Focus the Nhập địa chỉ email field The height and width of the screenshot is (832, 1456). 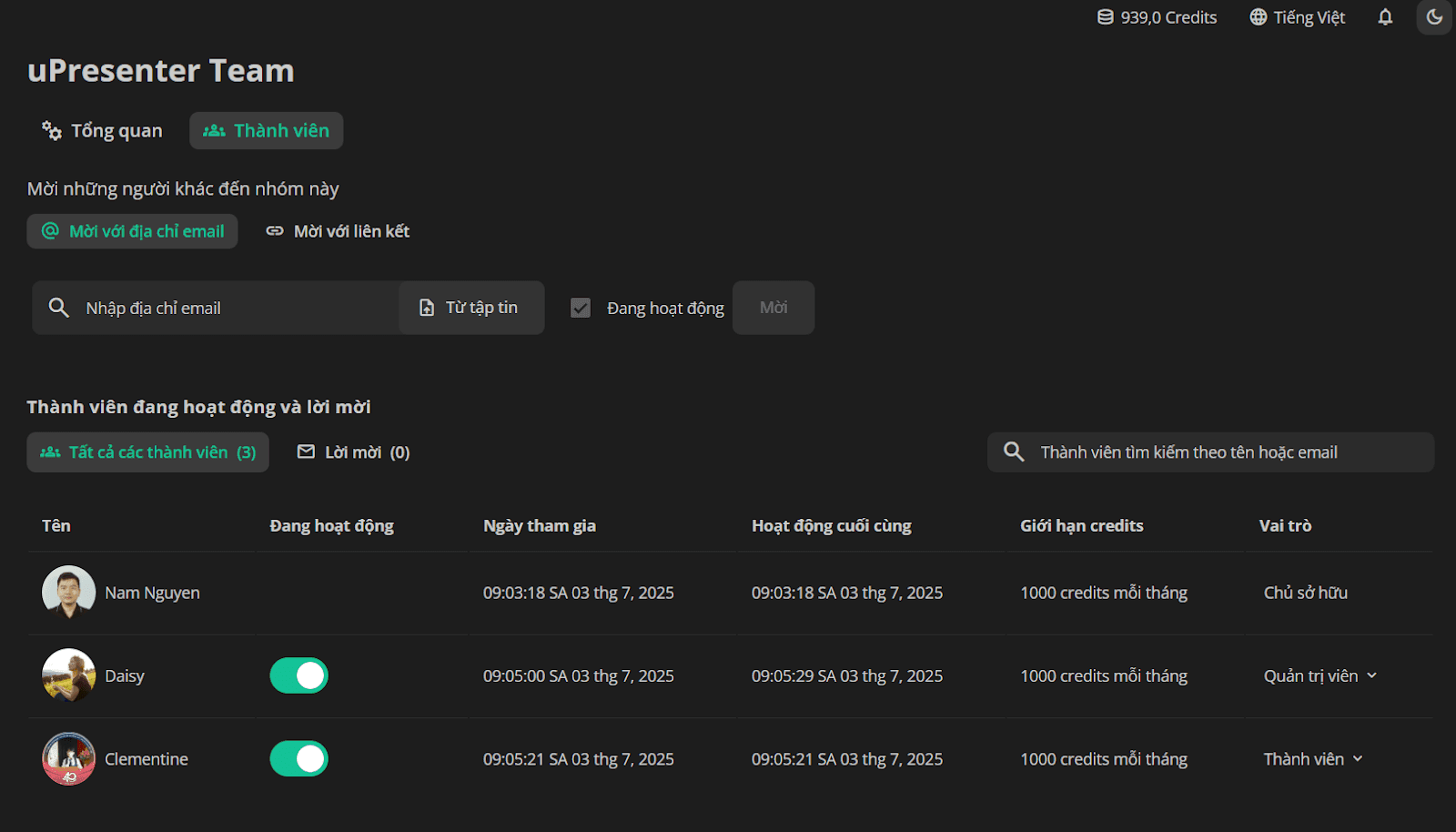click(215, 308)
